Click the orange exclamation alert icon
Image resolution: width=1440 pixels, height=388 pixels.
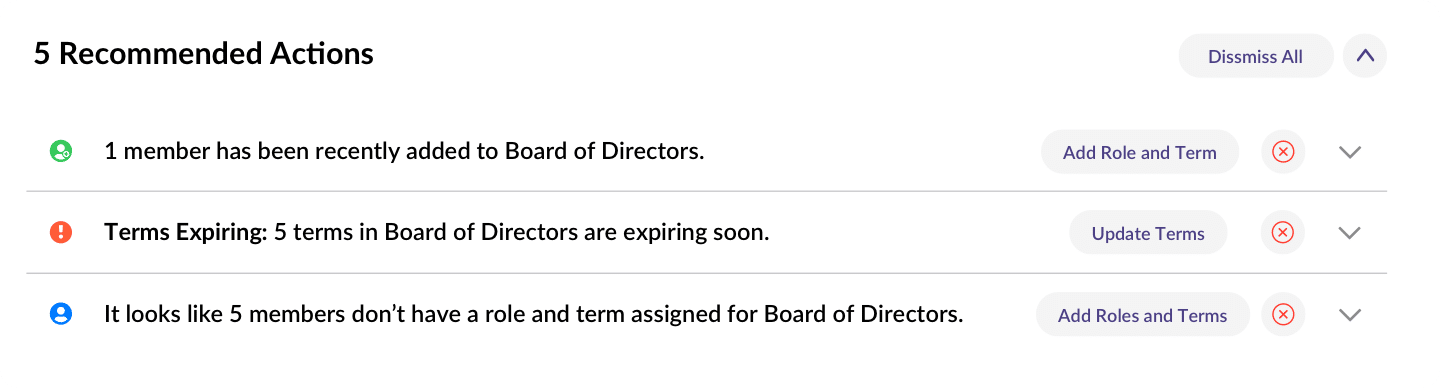pos(61,233)
